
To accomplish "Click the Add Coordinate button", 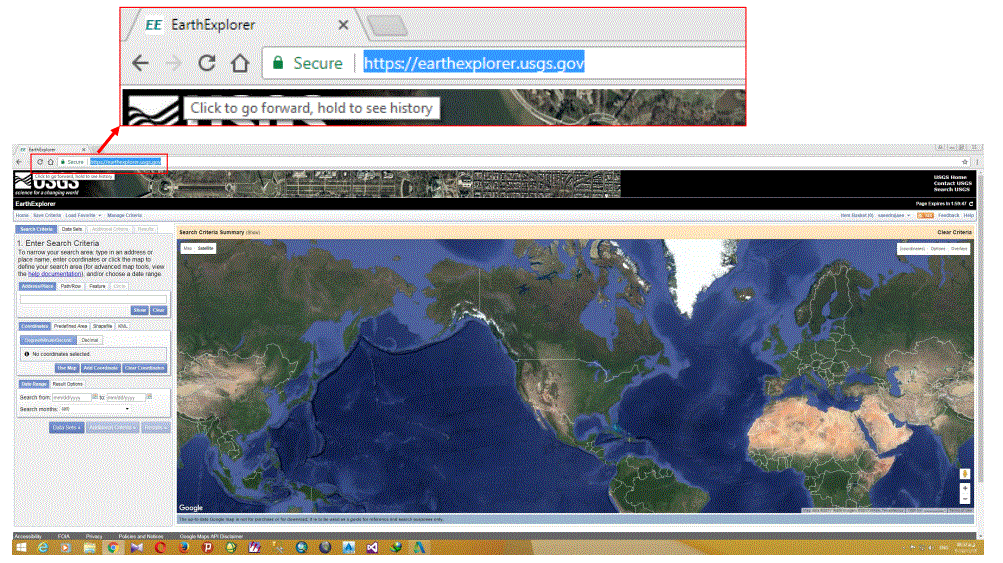I will [100, 368].
